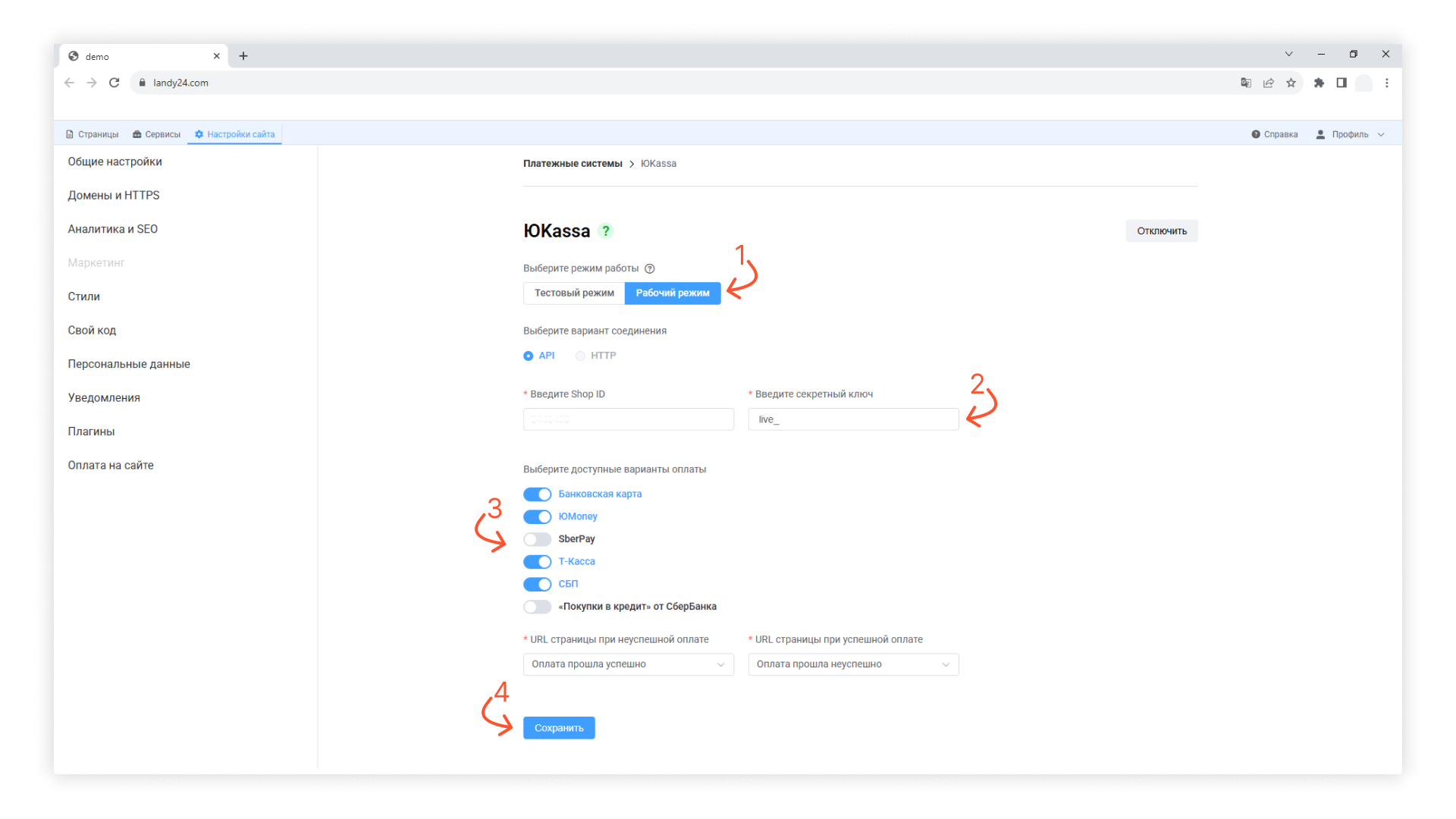Switch to the Сервисы tab
Viewport: 1456px width, 819px height.
click(156, 134)
